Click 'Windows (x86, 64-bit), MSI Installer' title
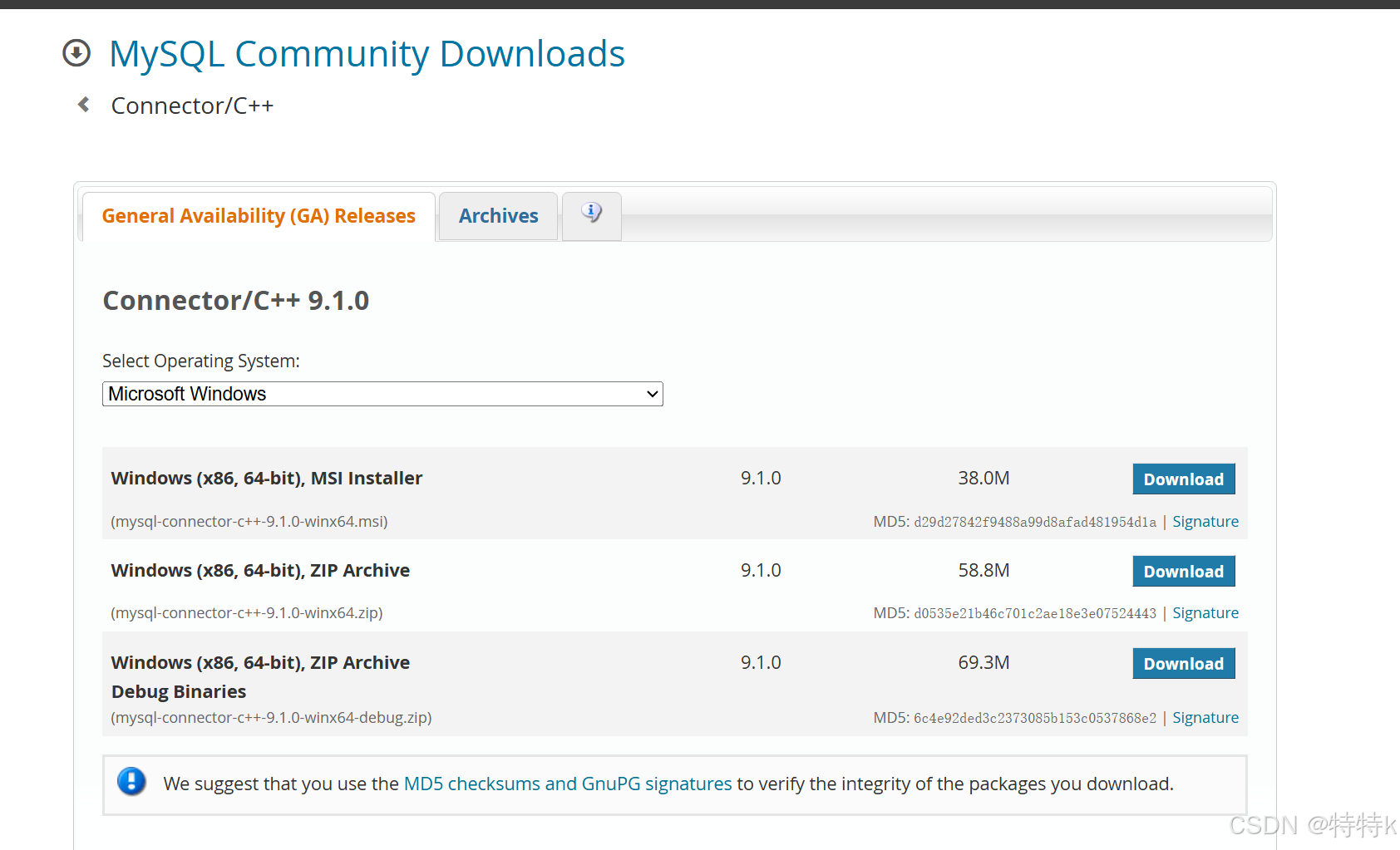1400x850 pixels. coord(267,479)
